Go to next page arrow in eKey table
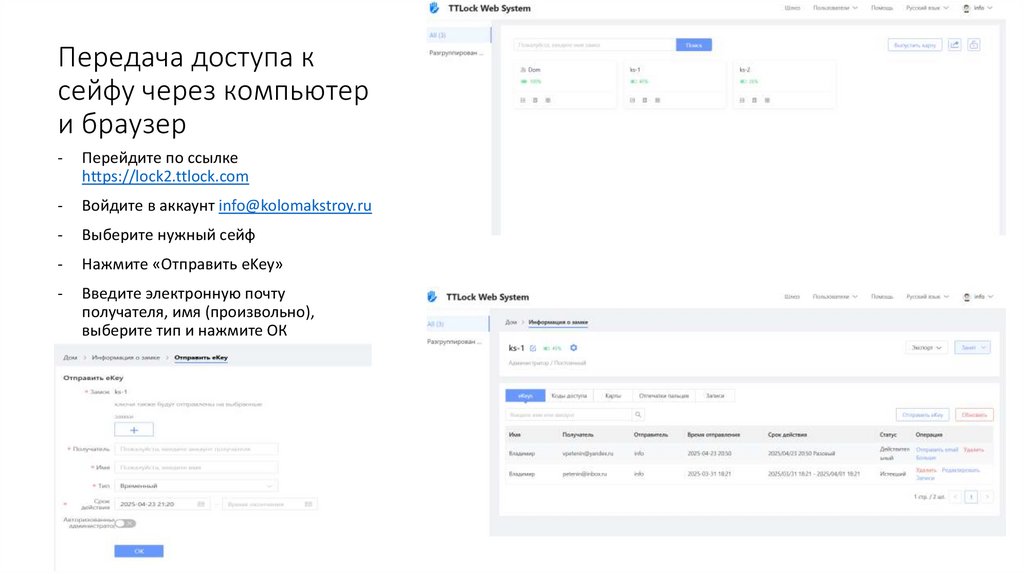This screenshot has width=1024, height=574. click(987, 497)
